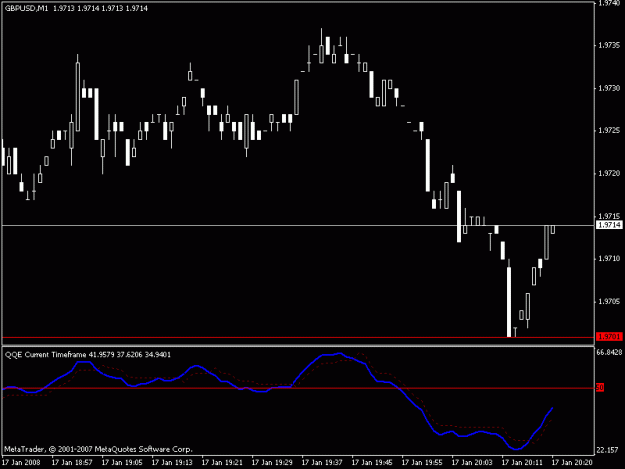Click price scale value 1.9720
Image resolution: width=625 pixels, height=469 pixels.
pos(609,173)
